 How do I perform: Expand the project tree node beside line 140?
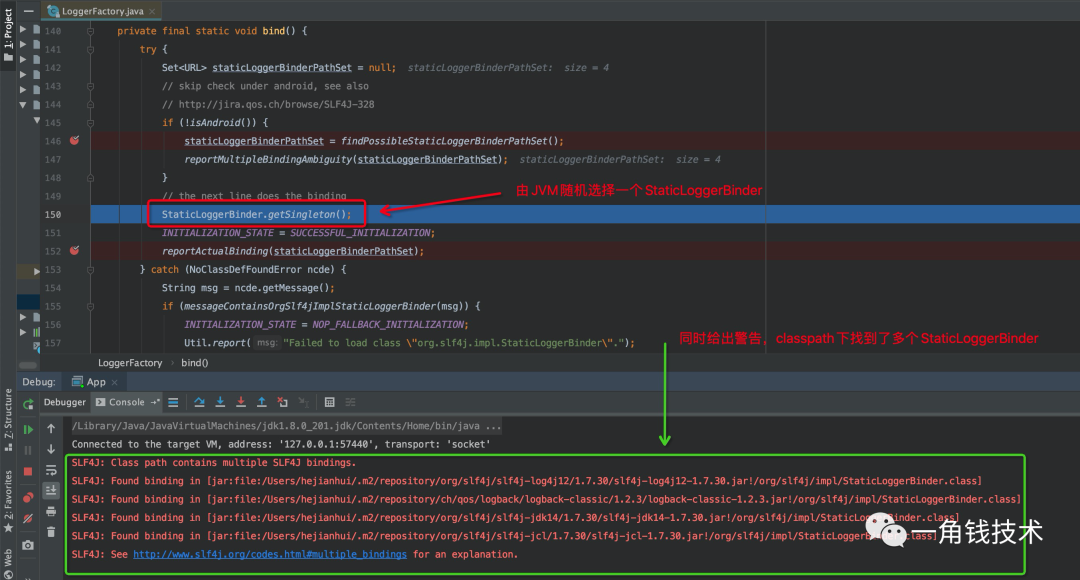23,29
